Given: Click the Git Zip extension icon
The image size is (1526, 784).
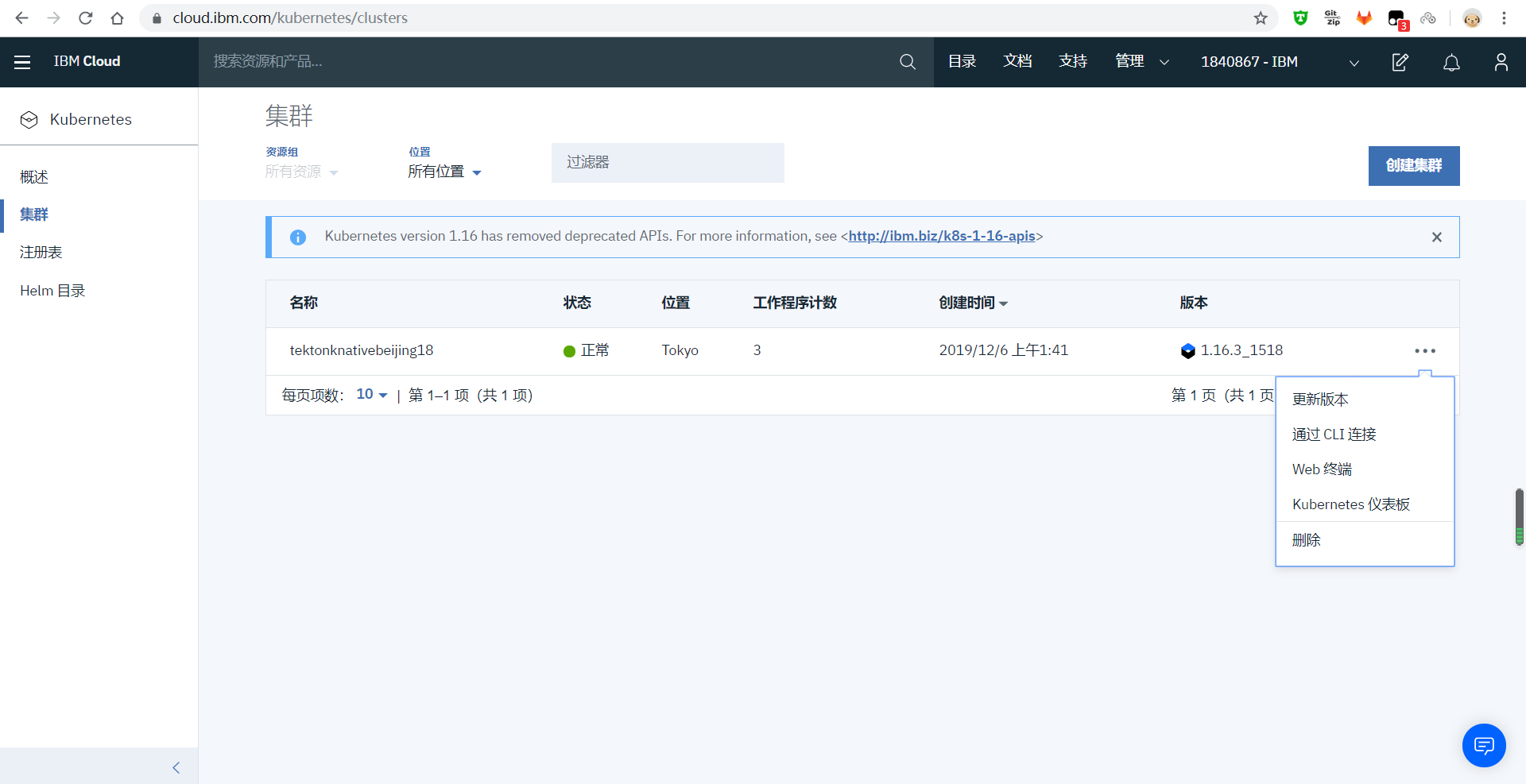Looking at the screenshot, I should click(x=1333, y=17).
